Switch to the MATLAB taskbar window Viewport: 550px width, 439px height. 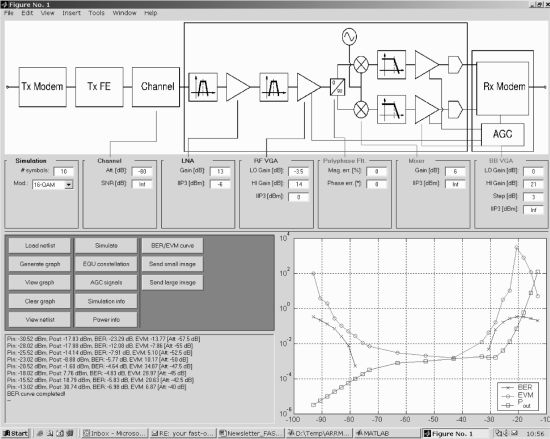coord(387,434)
